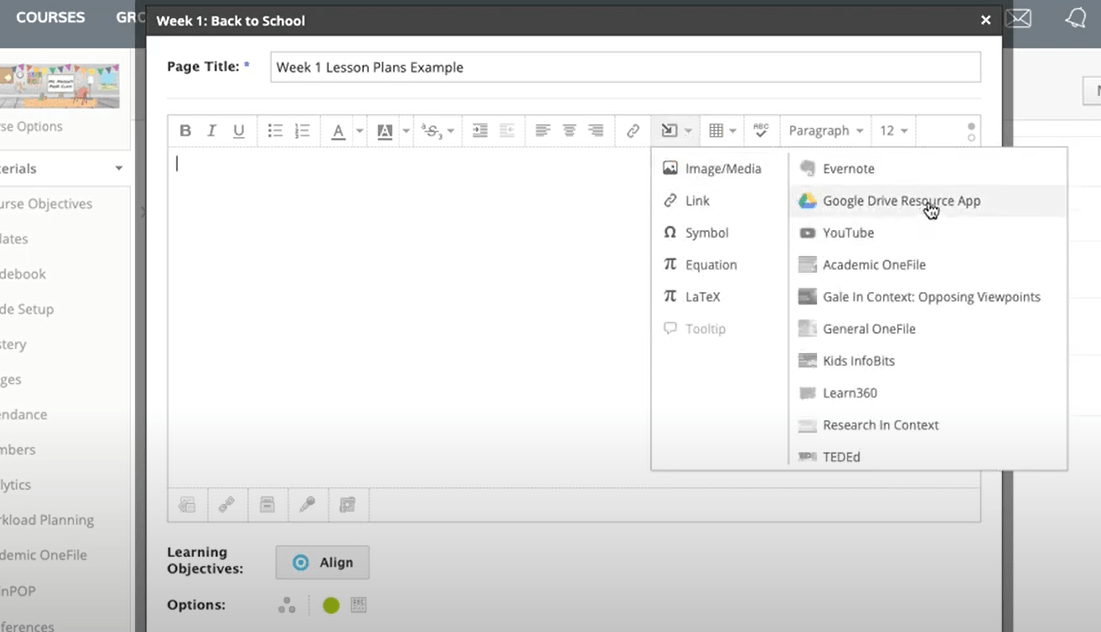Open the font size 12 dropdown
The height and width of the screenshot is (632, 1101).
tap(893, 131)
